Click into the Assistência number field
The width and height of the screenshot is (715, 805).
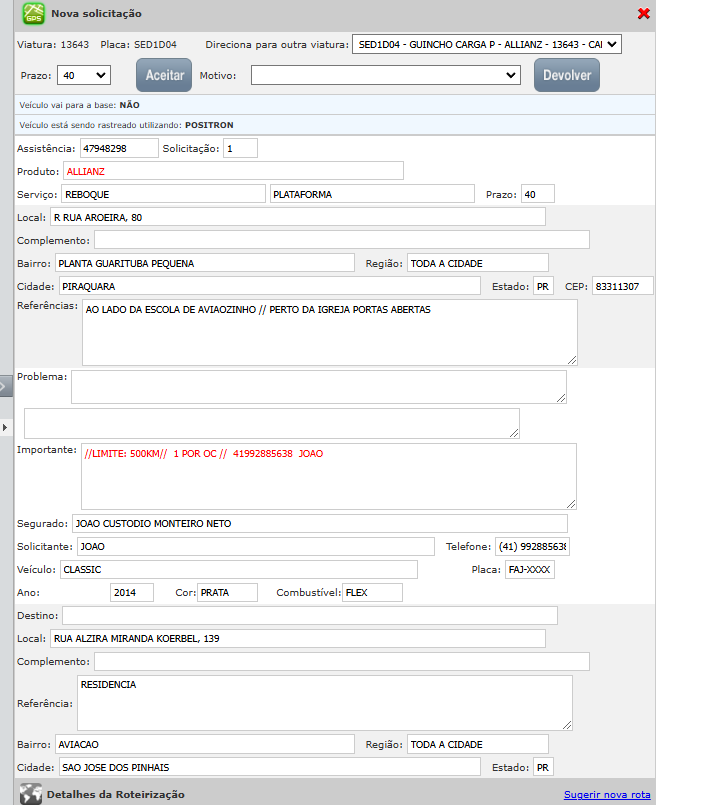pos(118,148)
